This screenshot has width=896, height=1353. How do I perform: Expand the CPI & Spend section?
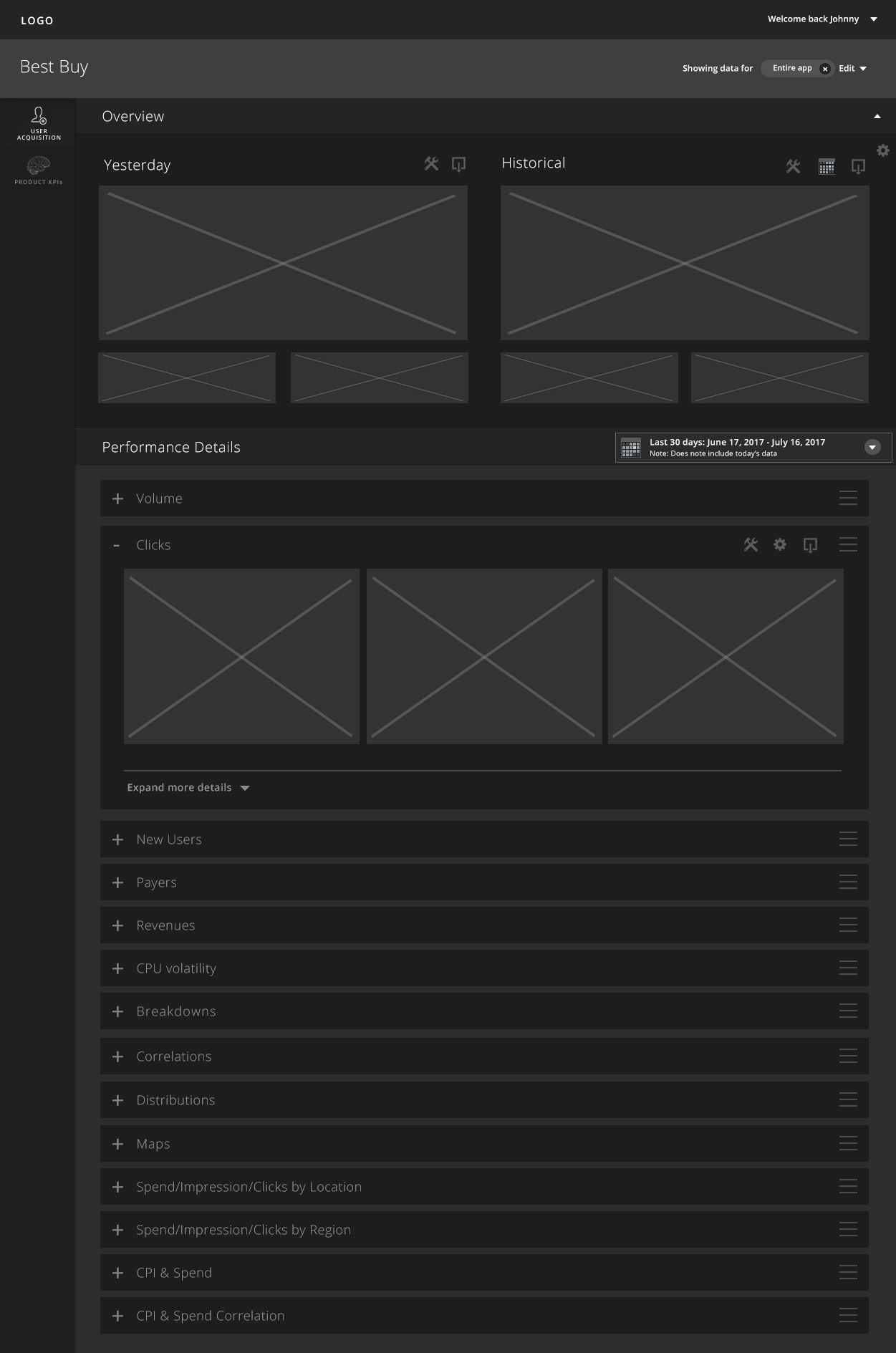[118, 1273]
